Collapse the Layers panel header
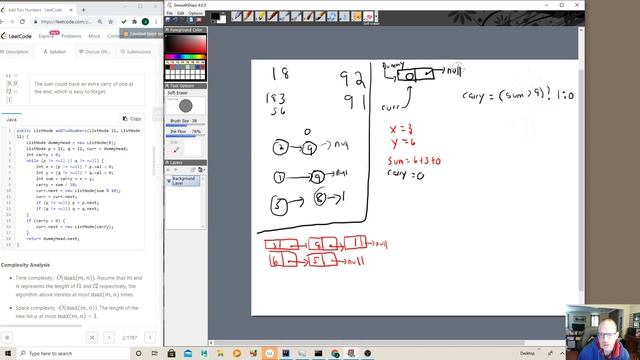This screenshot has width=640, height=360. (186, 162)
